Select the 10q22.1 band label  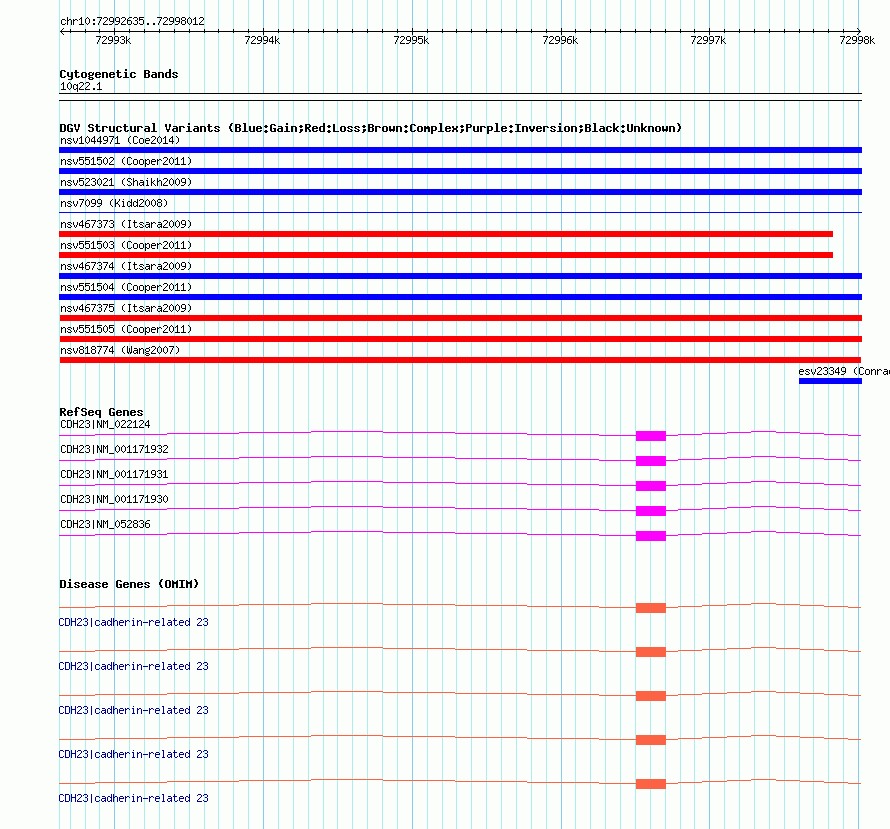tap(81, 86)
